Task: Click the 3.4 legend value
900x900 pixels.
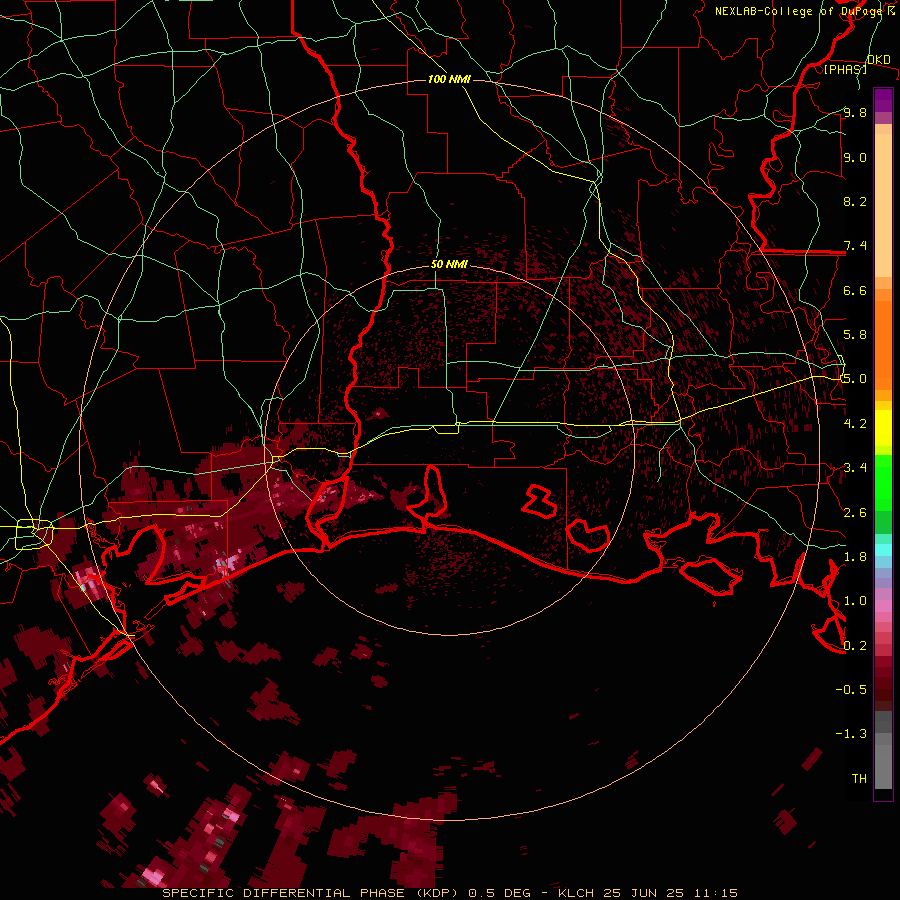Action: pyautogui.click(x=855, y=468)
